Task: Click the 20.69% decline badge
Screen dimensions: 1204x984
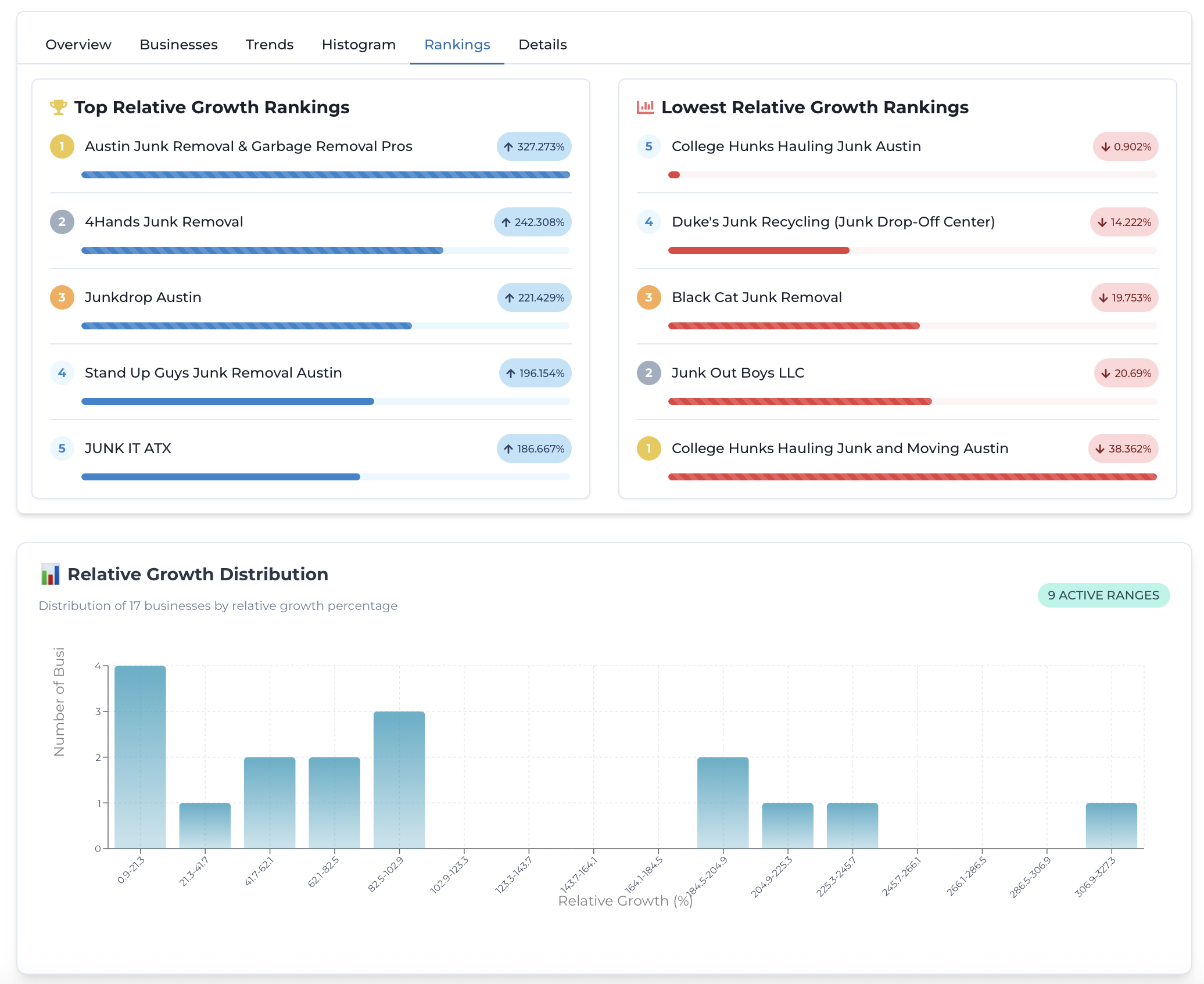Action: pos(1126,373)
